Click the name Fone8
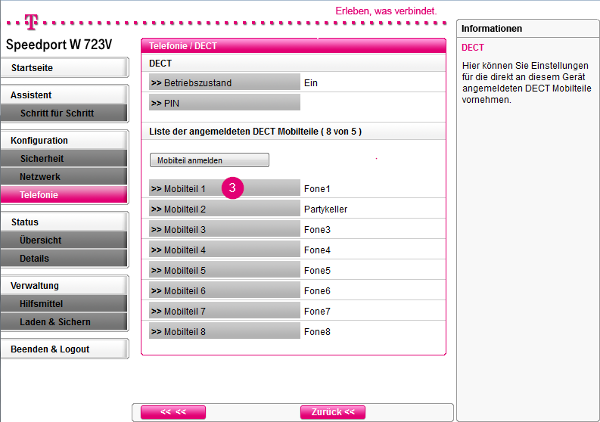 pyautogui.click(x=317, y=332)
